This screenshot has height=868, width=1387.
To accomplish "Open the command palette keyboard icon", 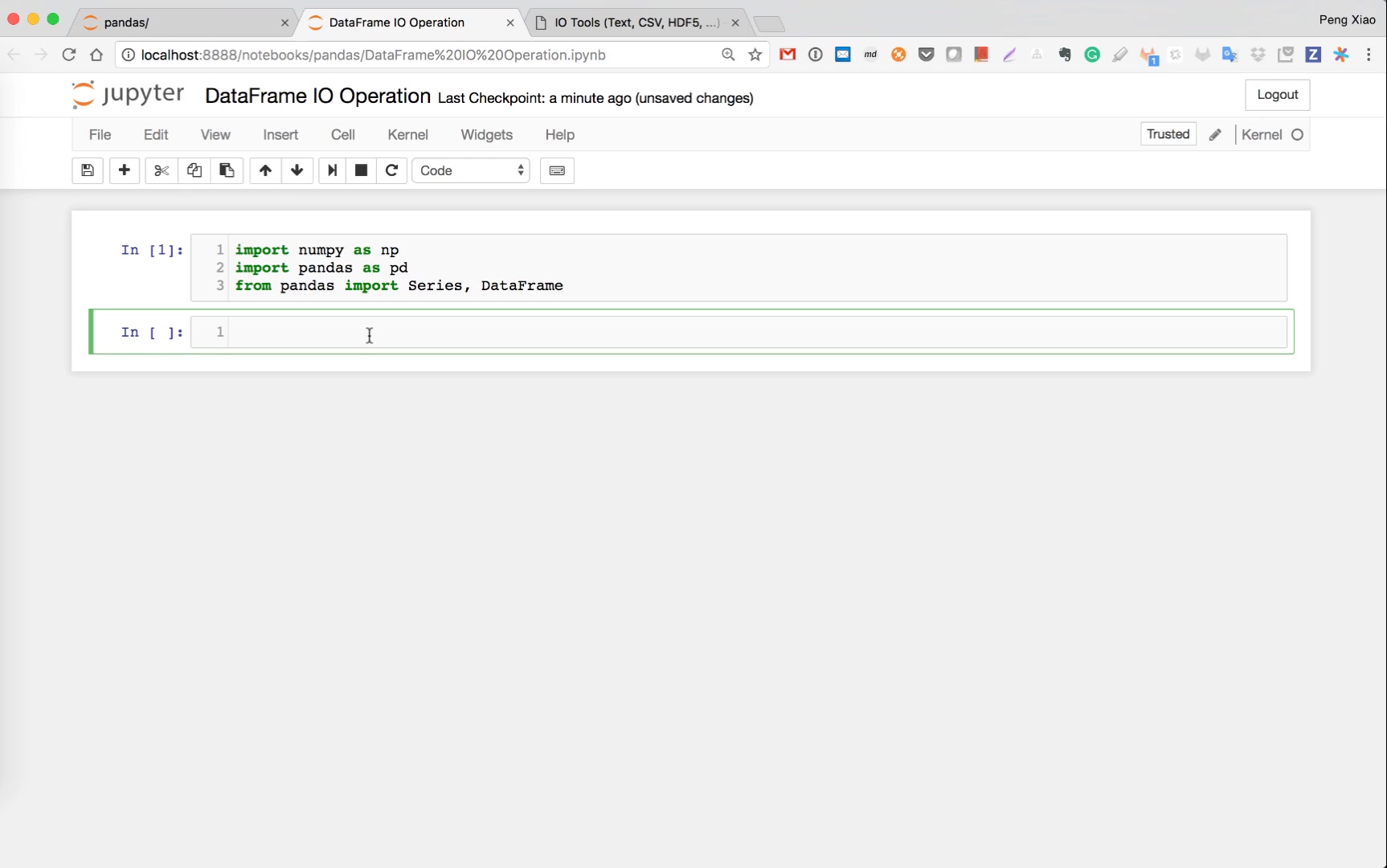I will tap(557, 170).
